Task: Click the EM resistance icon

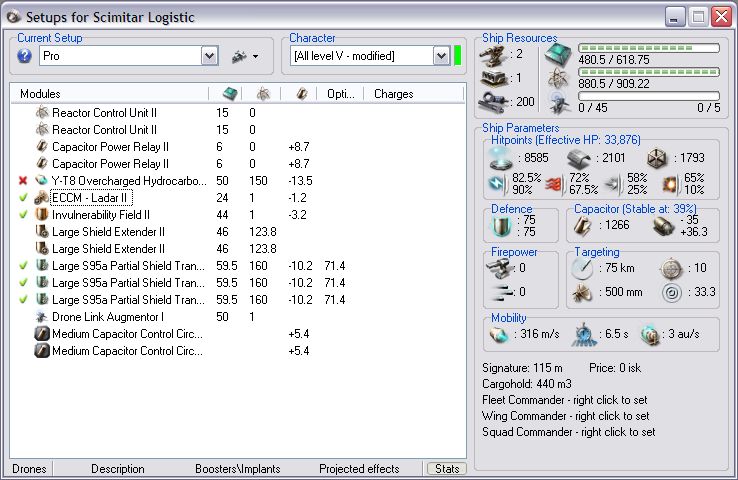Action: click(x=497, y=184)
